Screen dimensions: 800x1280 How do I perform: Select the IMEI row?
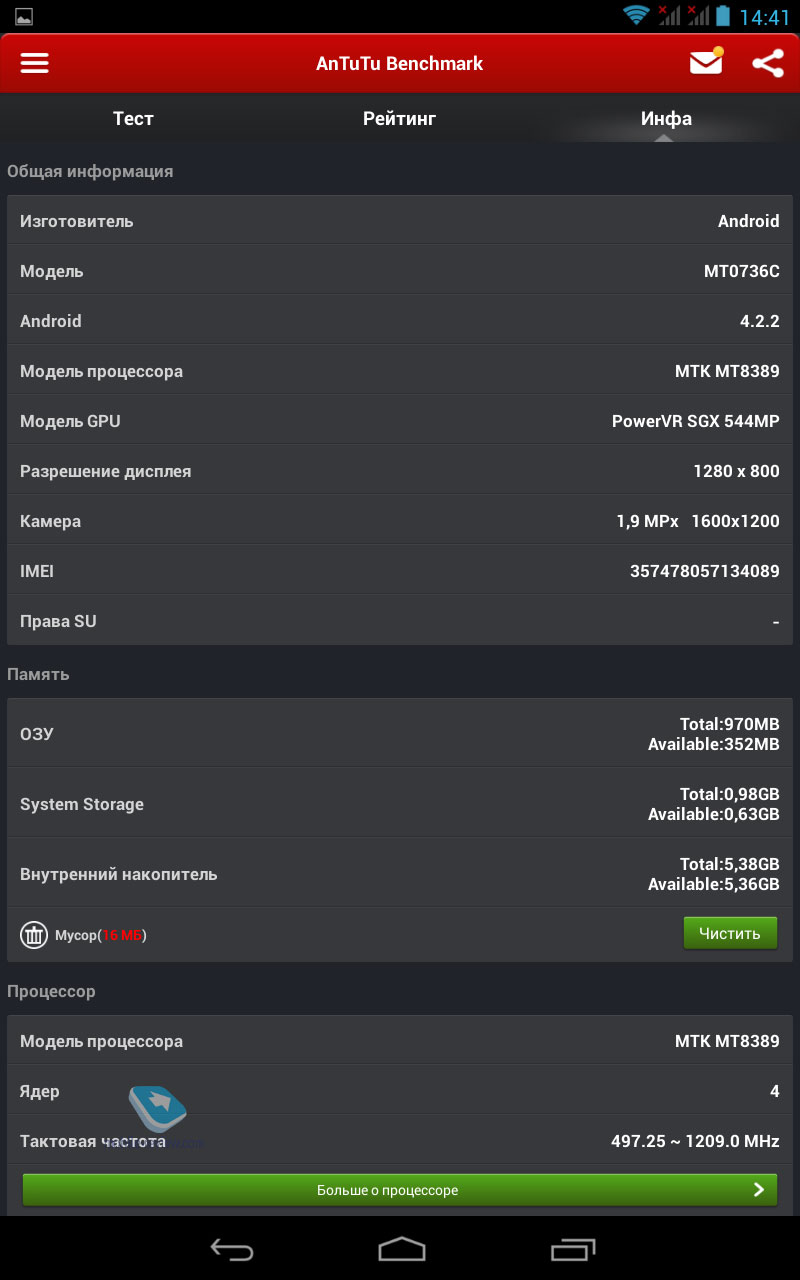click(x=400, y=571)
